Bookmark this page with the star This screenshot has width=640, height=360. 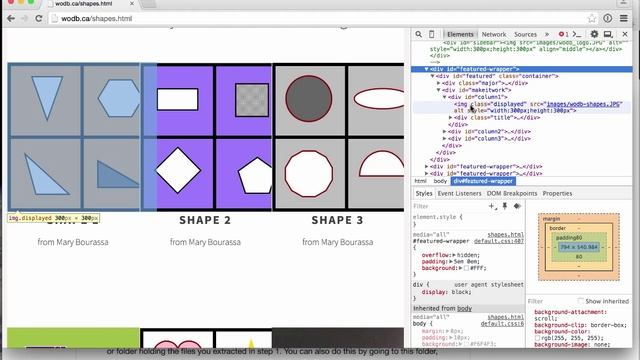coord(592,18)
